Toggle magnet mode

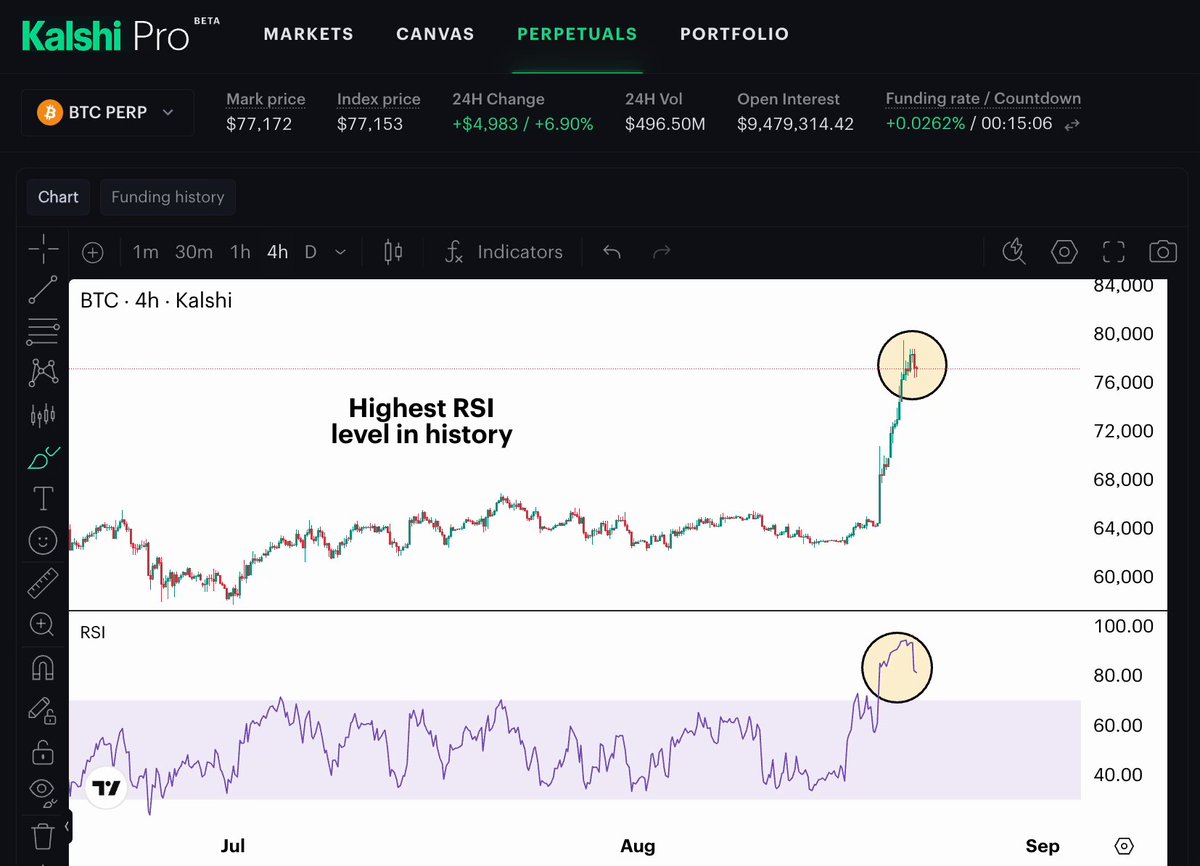coord(42,666)
